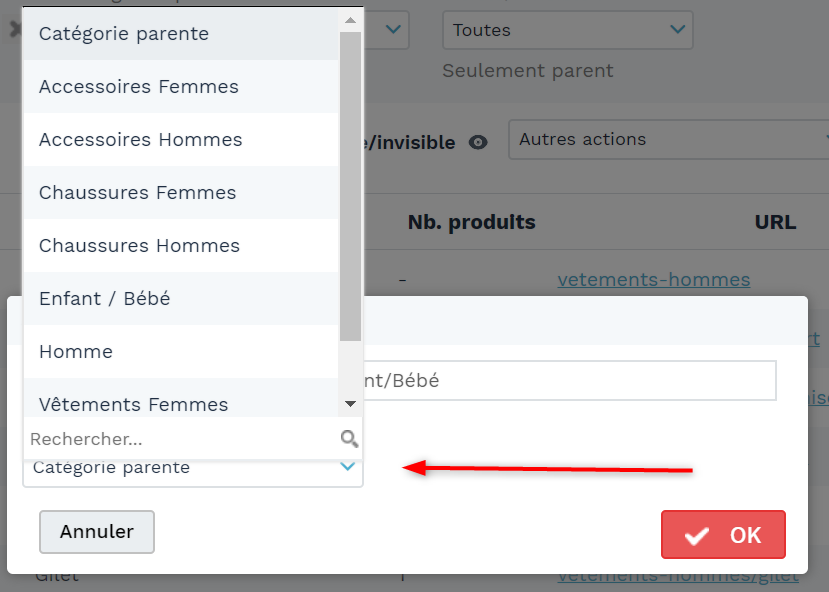Select the Catégorie parente placeholder option
Image resolution: width=829 pixels, height=592 pixels.
point(181,34)
